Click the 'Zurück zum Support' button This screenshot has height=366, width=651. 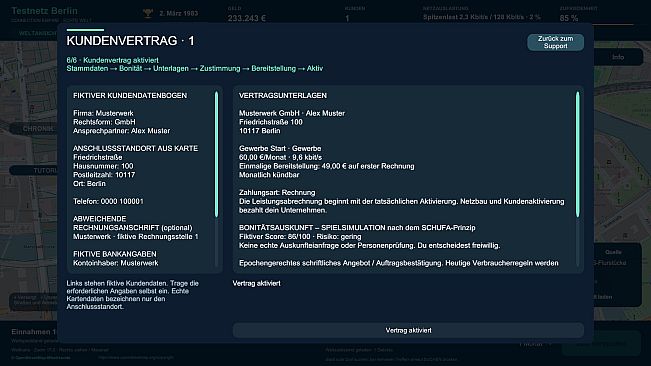[555, 42]
